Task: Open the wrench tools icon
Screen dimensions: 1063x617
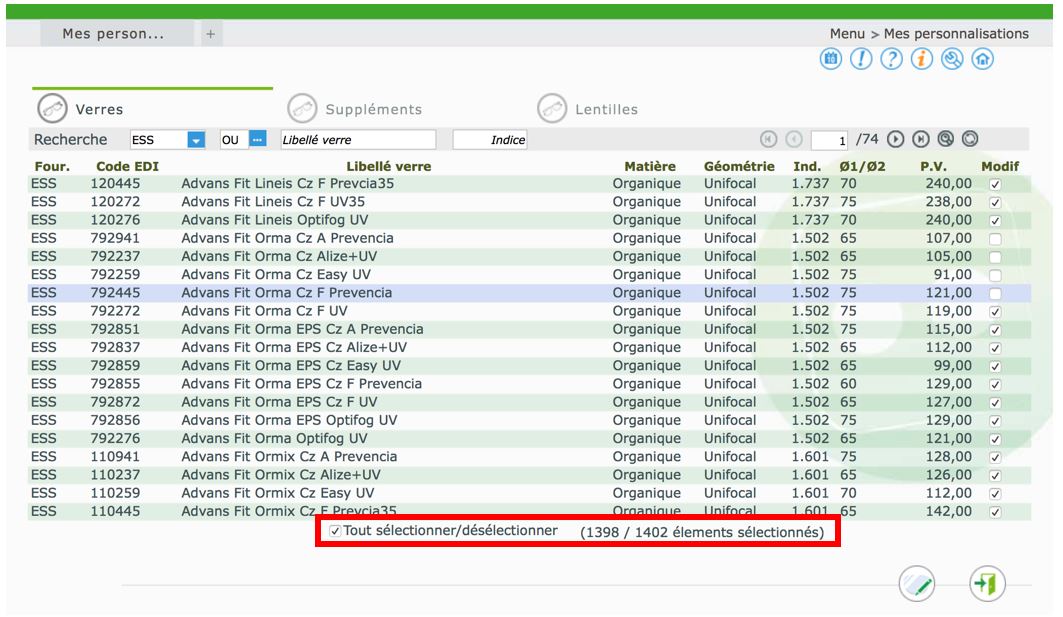Action: pyautogui.click(x=952, y=59)
